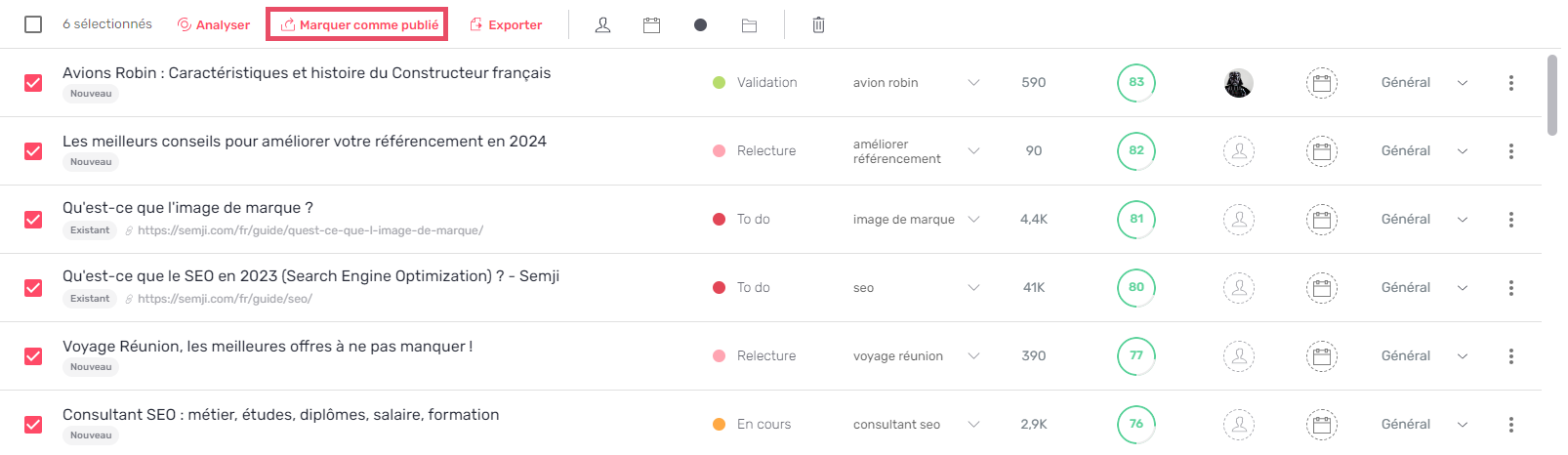Click the score 76 circle indicator
Viewport: 1568px width, 455px height.
pyautogui.click(x=1136, y=425)
